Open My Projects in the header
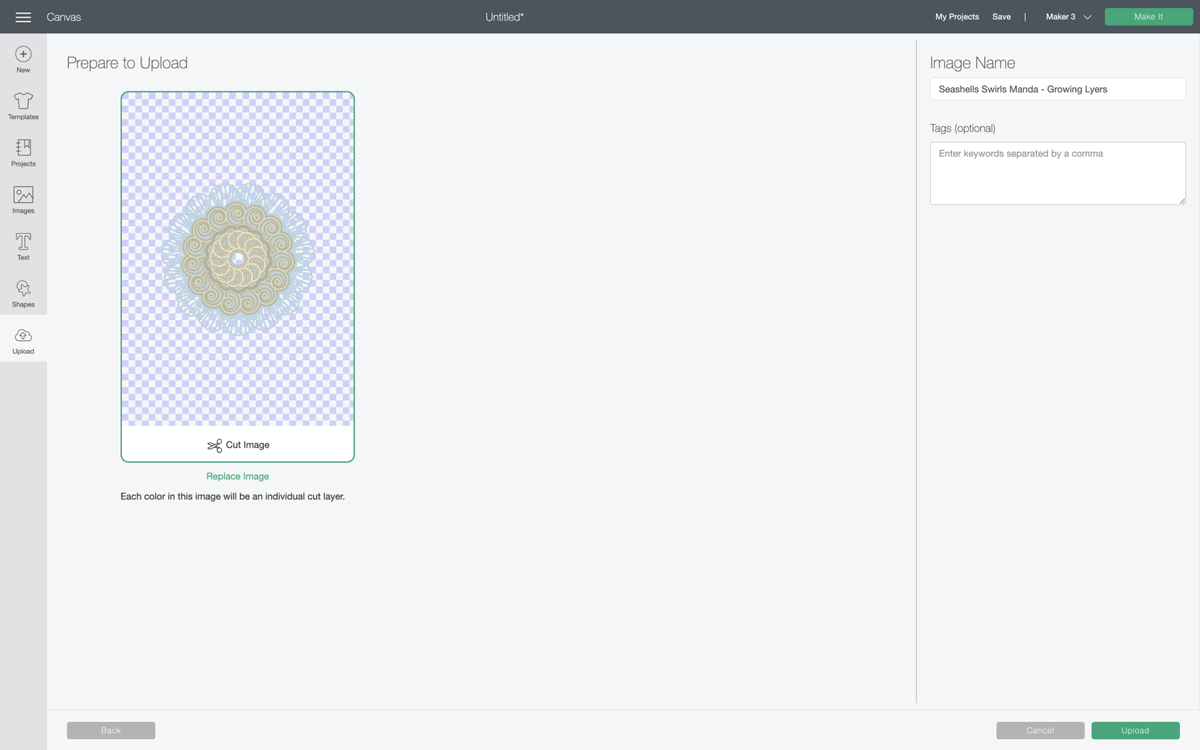 pos(957,17)
